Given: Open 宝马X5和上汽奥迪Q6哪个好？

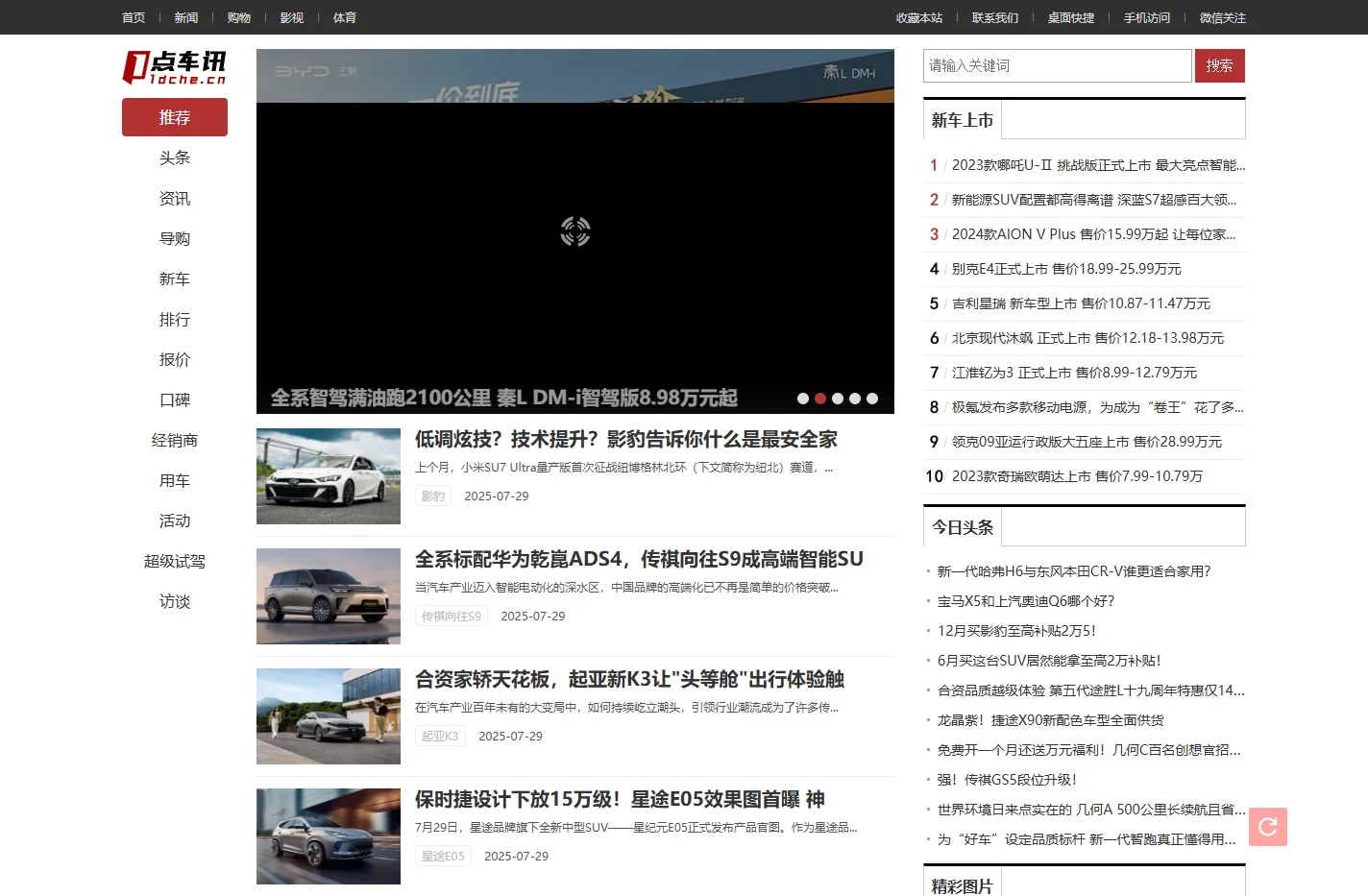Looking at the screenshot, I should [1026, 601].
